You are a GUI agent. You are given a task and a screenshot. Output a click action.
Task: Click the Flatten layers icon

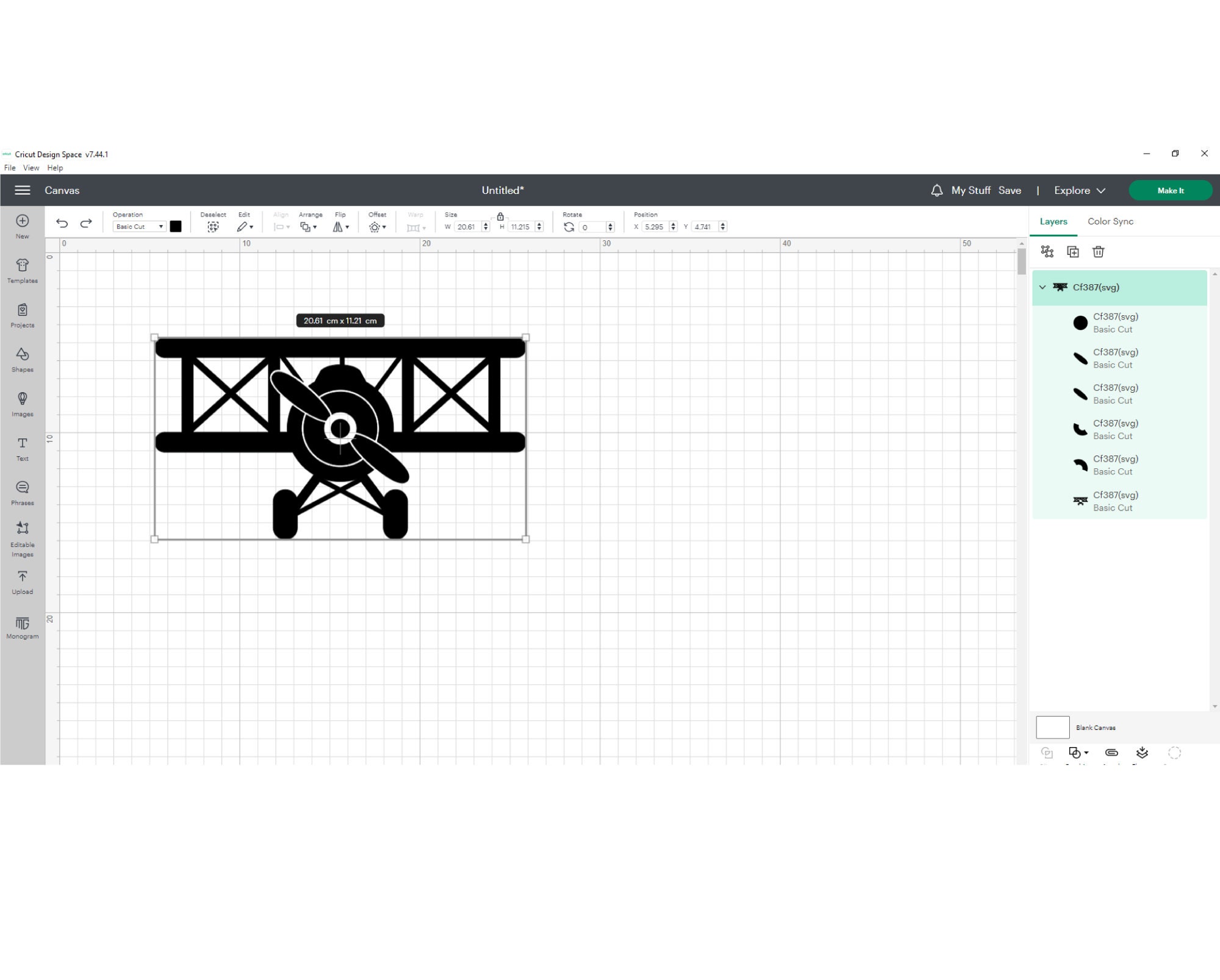pos(1142,753)
